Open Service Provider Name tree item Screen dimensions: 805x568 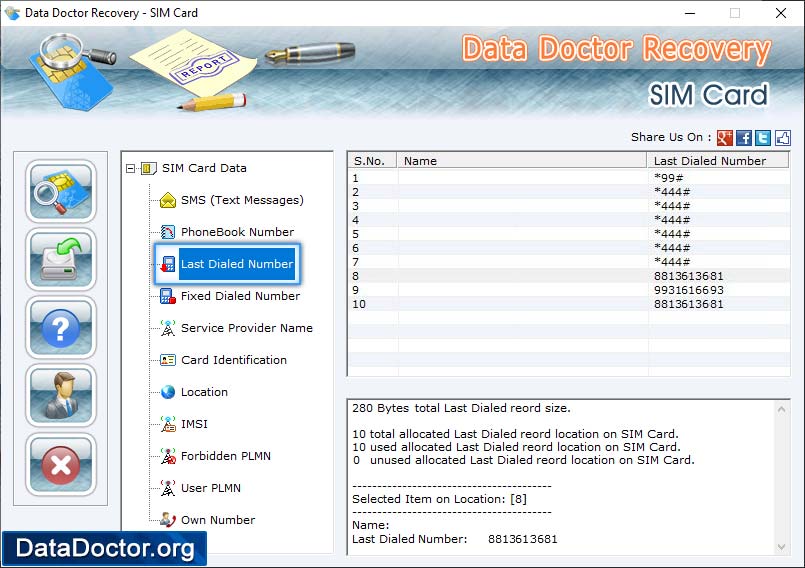point(246,328)
